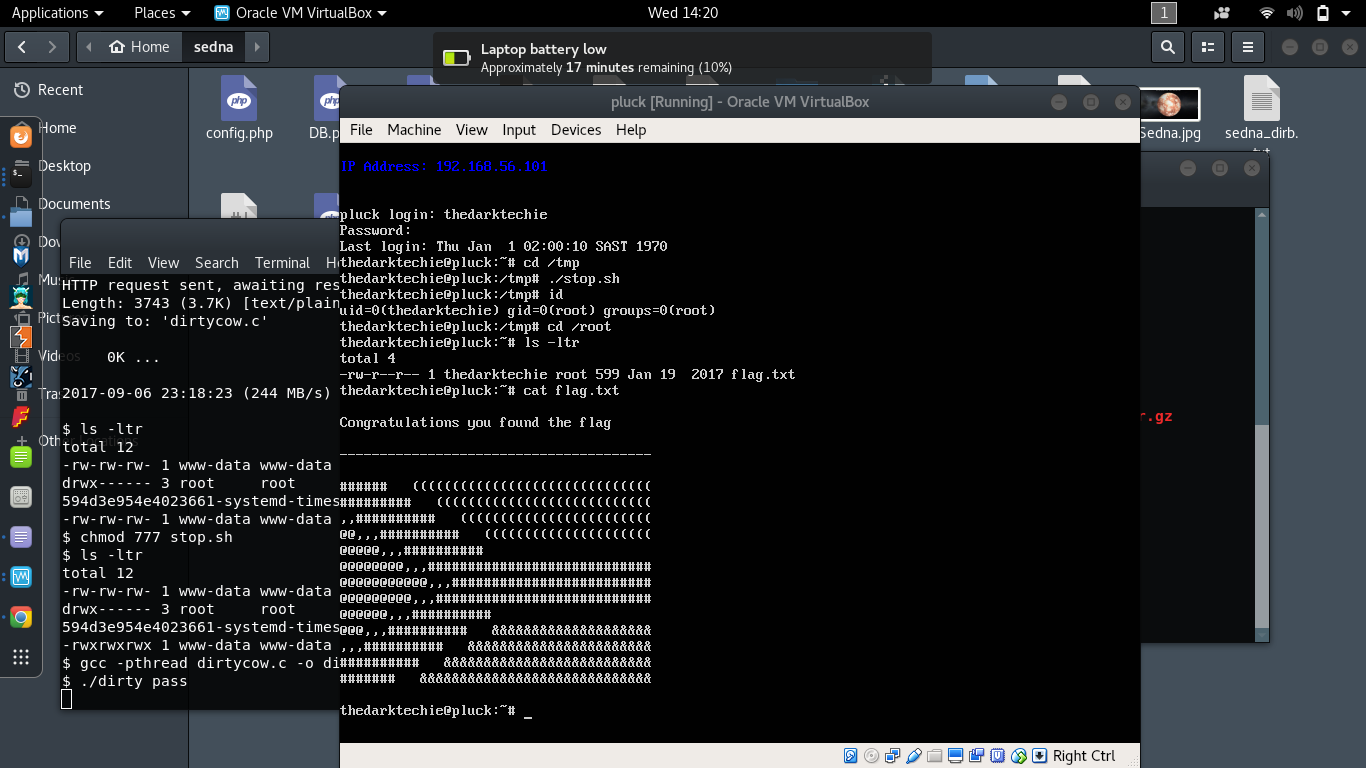Click keyboard capture arrow icon beside Right Ctrl

[1039, 756]
